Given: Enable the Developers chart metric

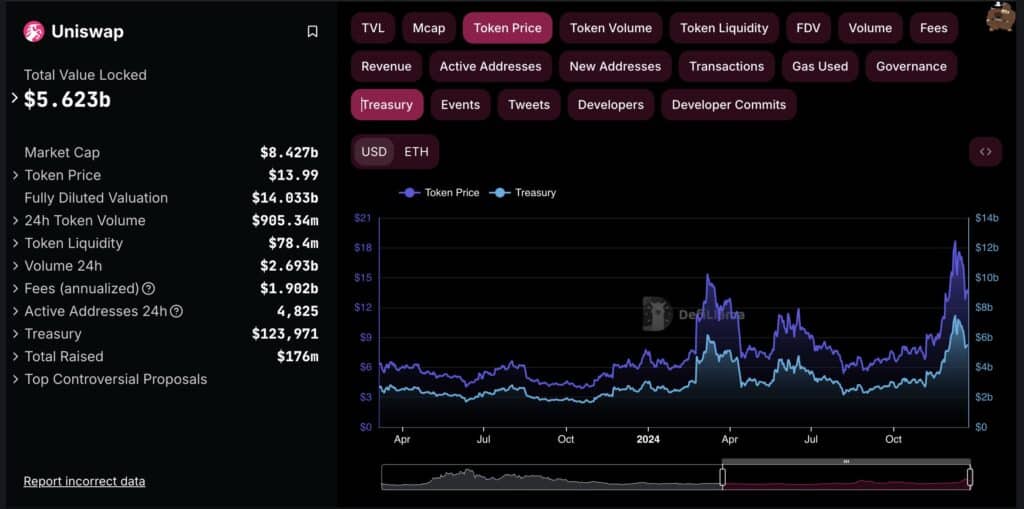Looking at the screenshot, I should [611, 105].
